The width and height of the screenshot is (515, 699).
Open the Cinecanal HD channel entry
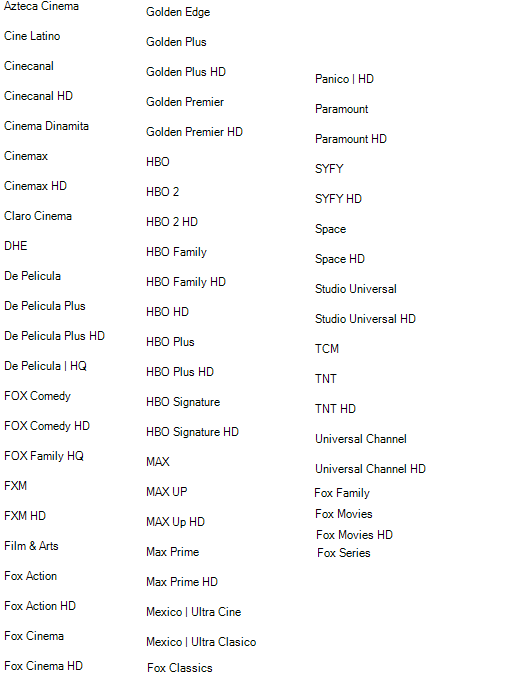(38, 96)
